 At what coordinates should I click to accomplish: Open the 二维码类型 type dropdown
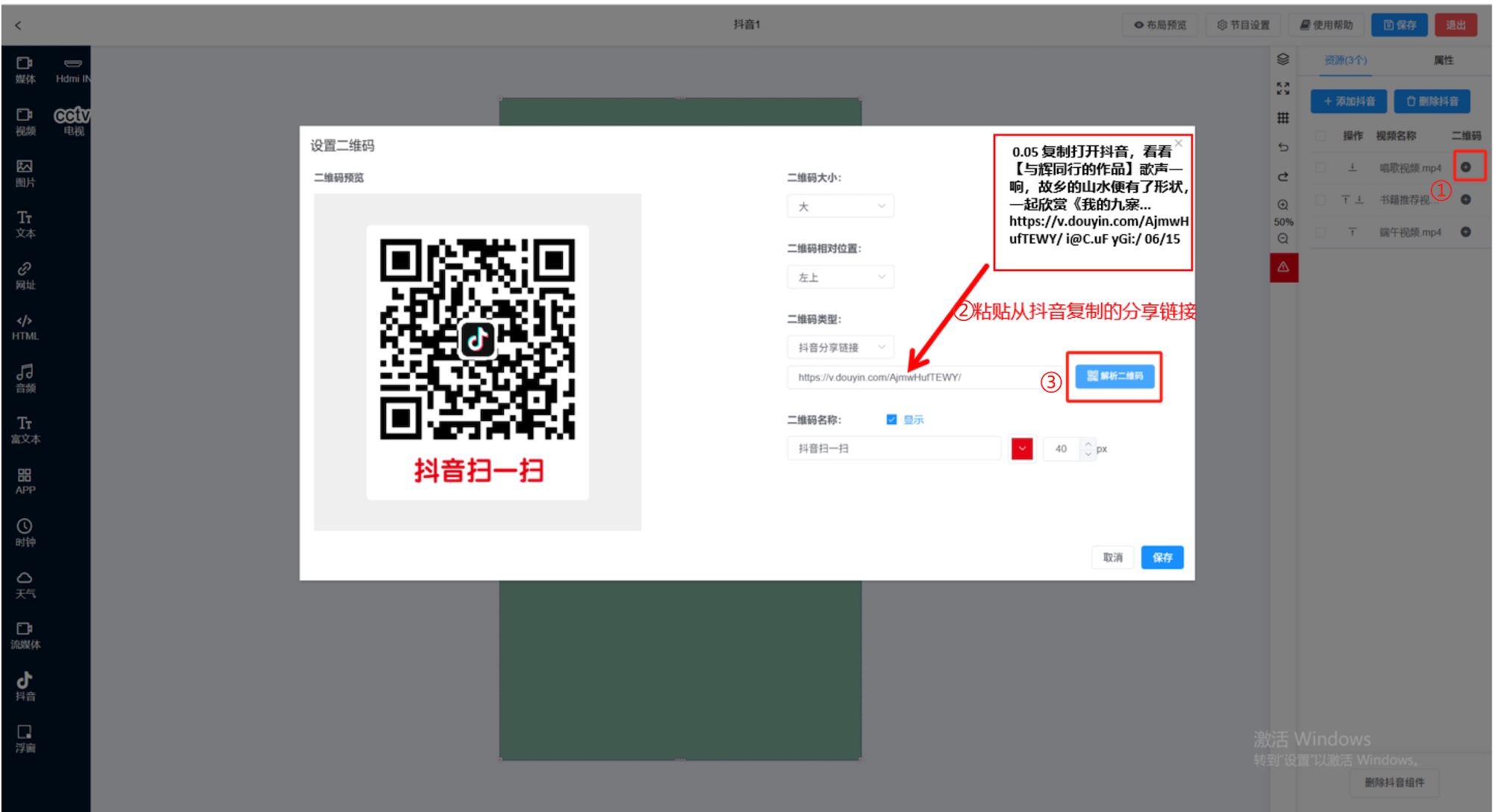pyautogui.click(x=841, y=347)
